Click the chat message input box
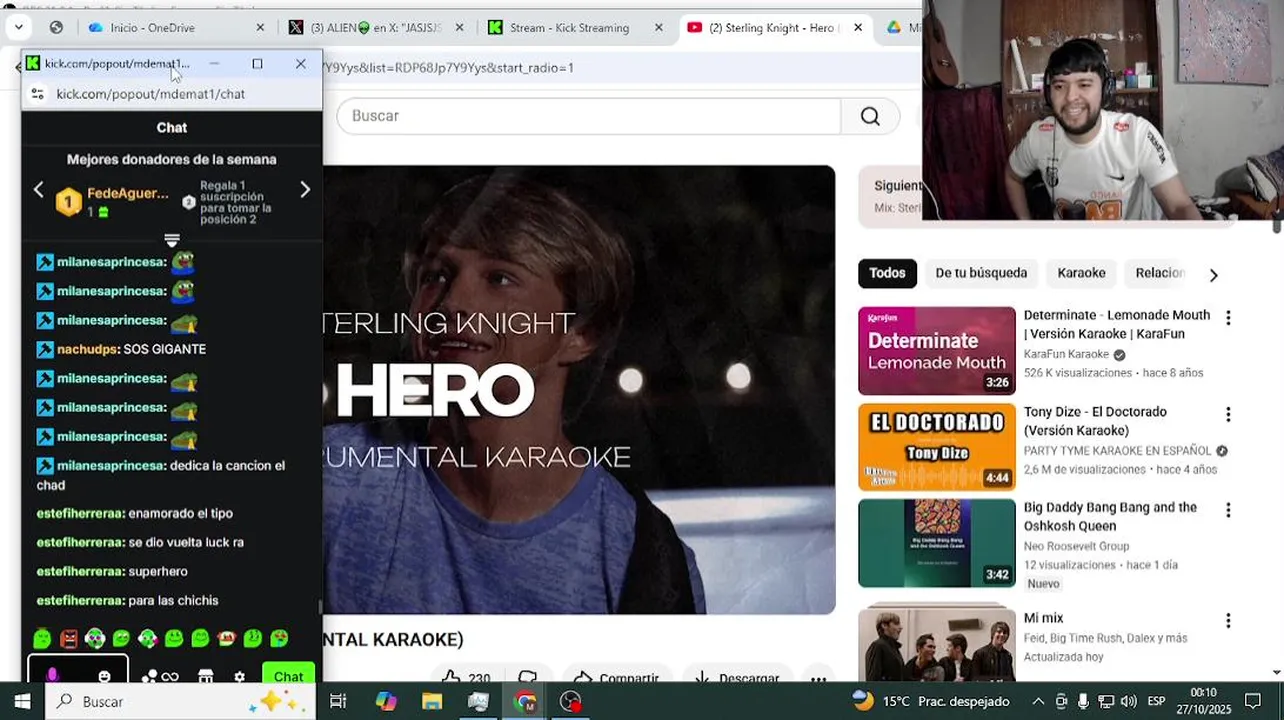This screenshot has width=1284, height=720. coord(78,671)
